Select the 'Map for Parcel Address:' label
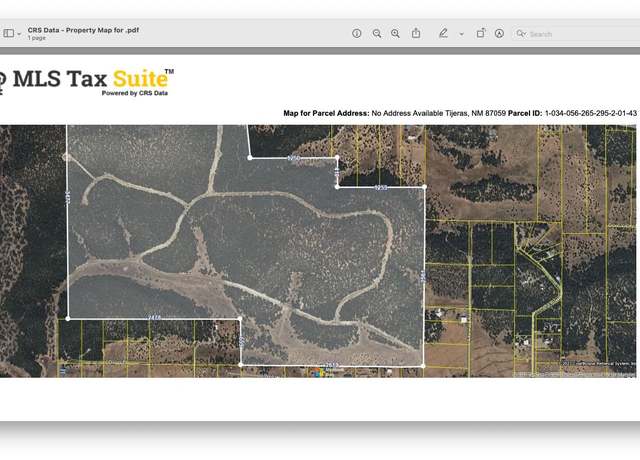This screenshot has width=640, height=460. point(326,113)
